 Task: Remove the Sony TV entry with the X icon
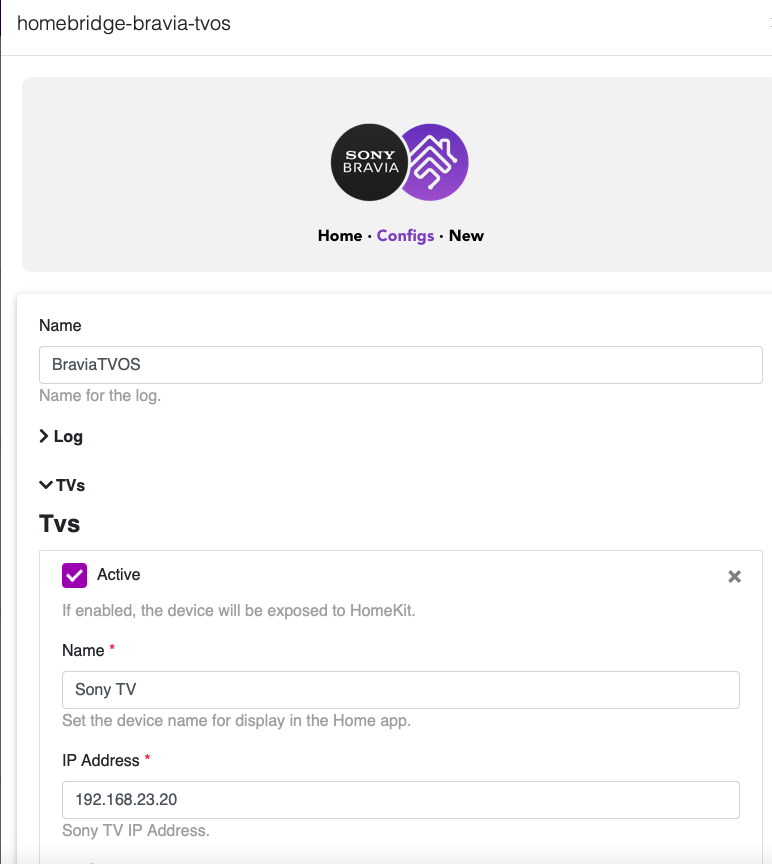[734, 576]
